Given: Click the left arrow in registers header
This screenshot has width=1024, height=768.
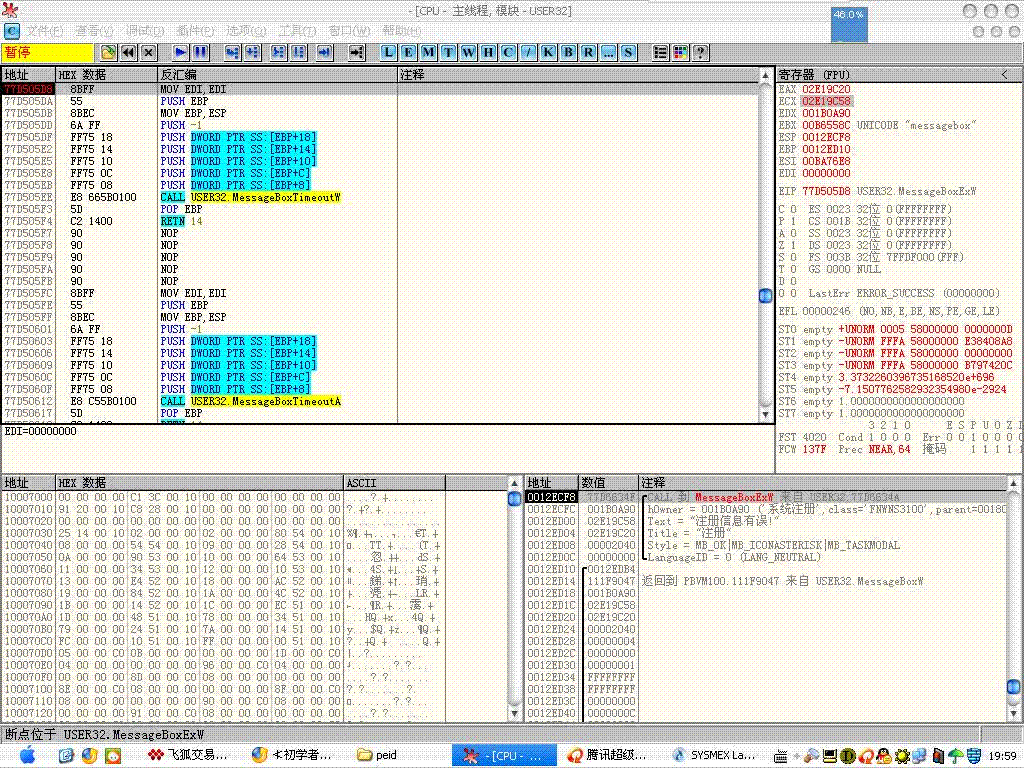Looking at the screenshot, I should (1004, 75).
